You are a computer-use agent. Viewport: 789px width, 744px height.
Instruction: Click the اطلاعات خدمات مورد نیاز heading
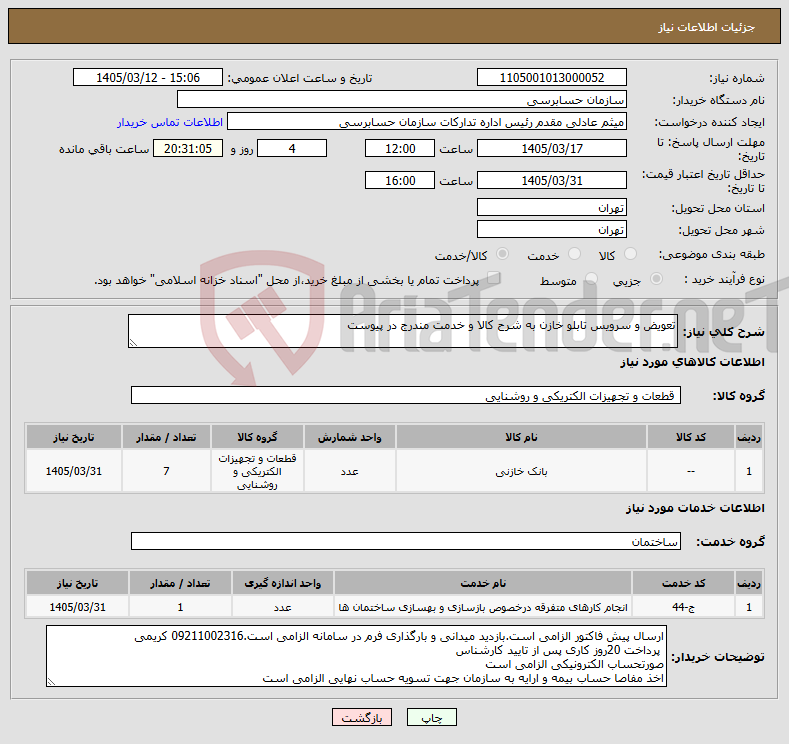coord(695,508)
